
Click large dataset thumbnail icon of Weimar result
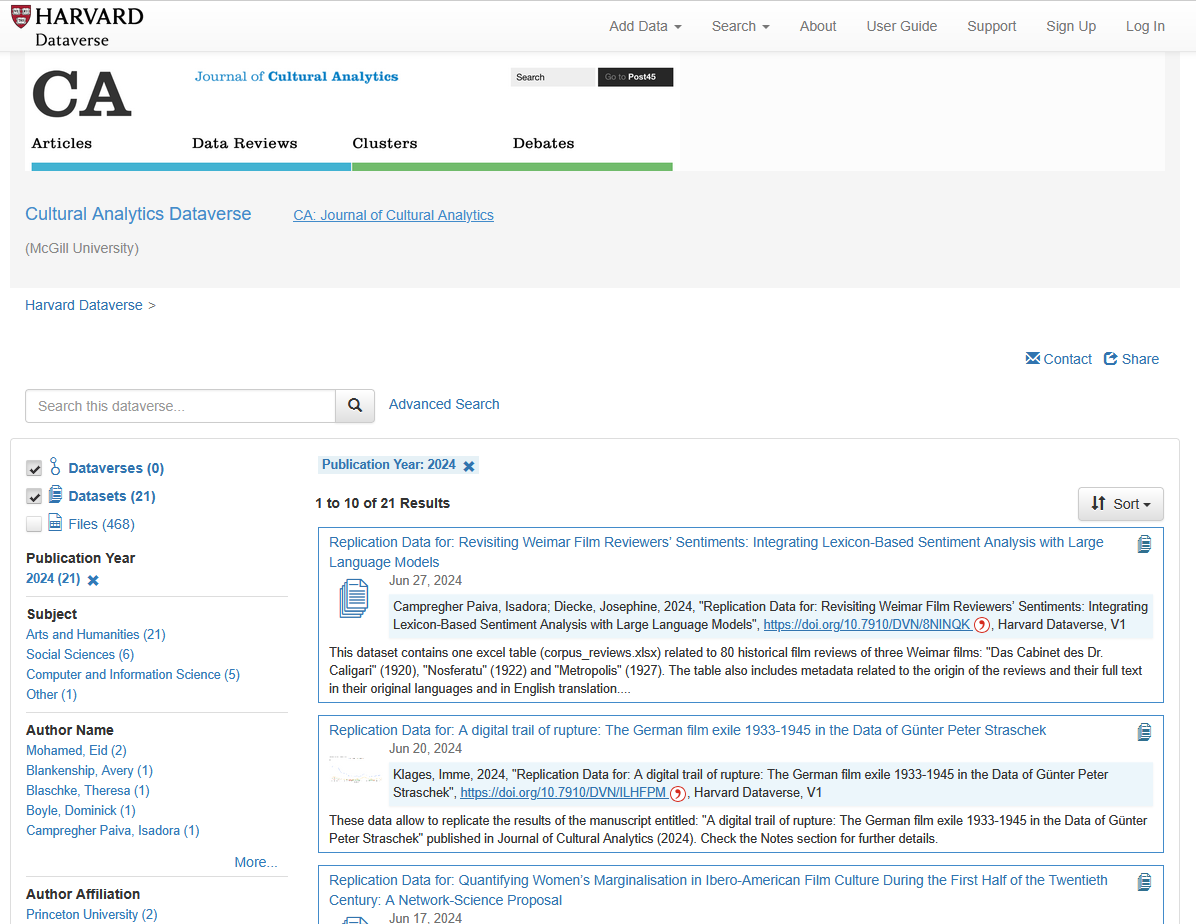[x=354, y=598]
